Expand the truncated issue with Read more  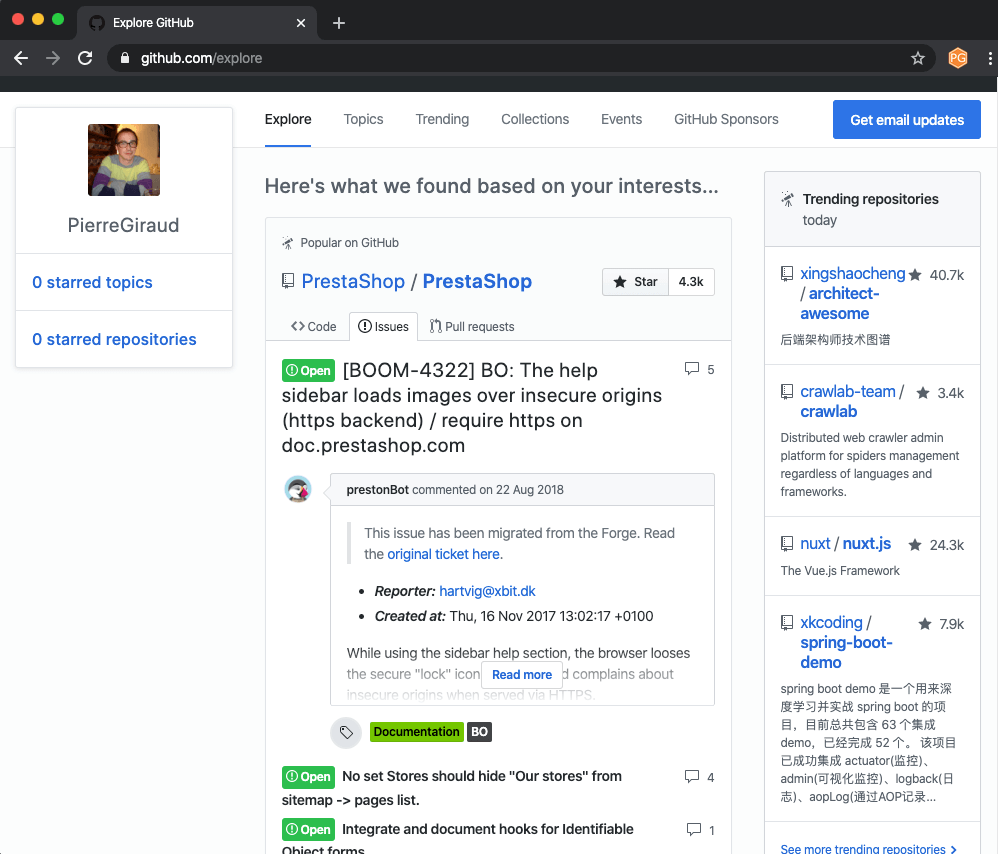[x=521, y=674]
